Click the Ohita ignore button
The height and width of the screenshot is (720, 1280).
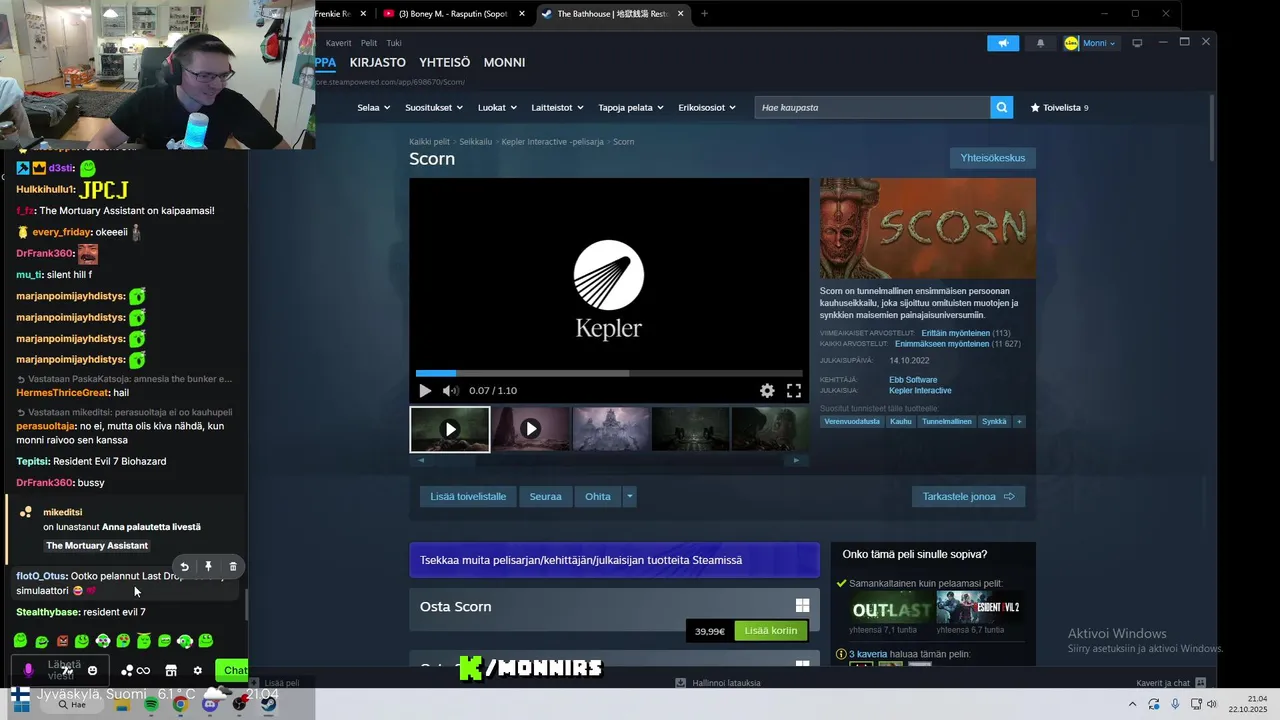598,496
